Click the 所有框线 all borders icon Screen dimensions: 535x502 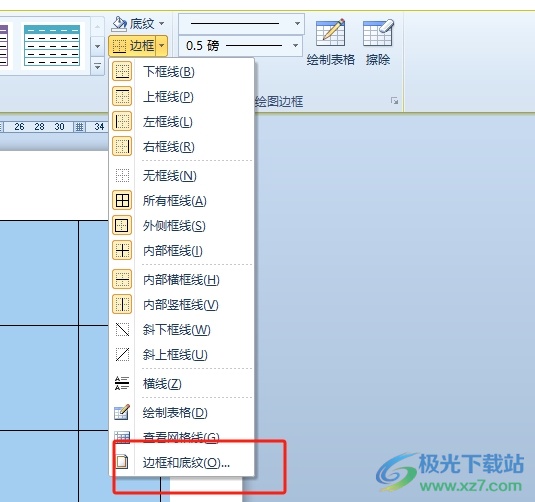(122, 200)
